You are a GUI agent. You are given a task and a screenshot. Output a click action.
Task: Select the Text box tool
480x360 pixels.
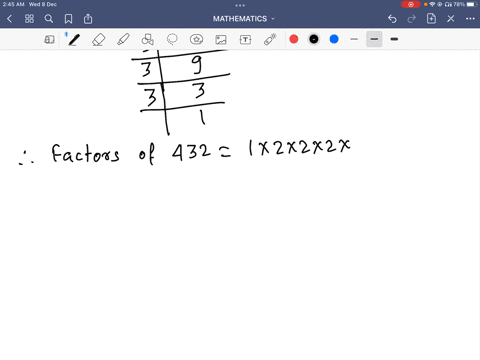pos(245,40)
